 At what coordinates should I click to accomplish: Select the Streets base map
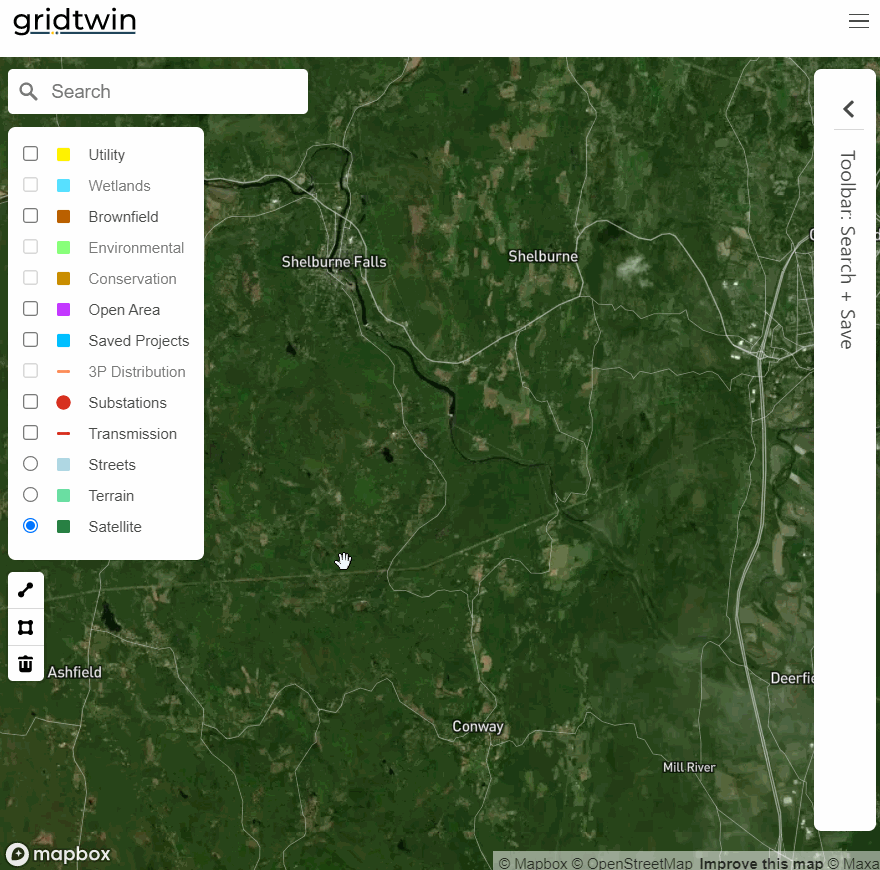[x=30, y=463]
